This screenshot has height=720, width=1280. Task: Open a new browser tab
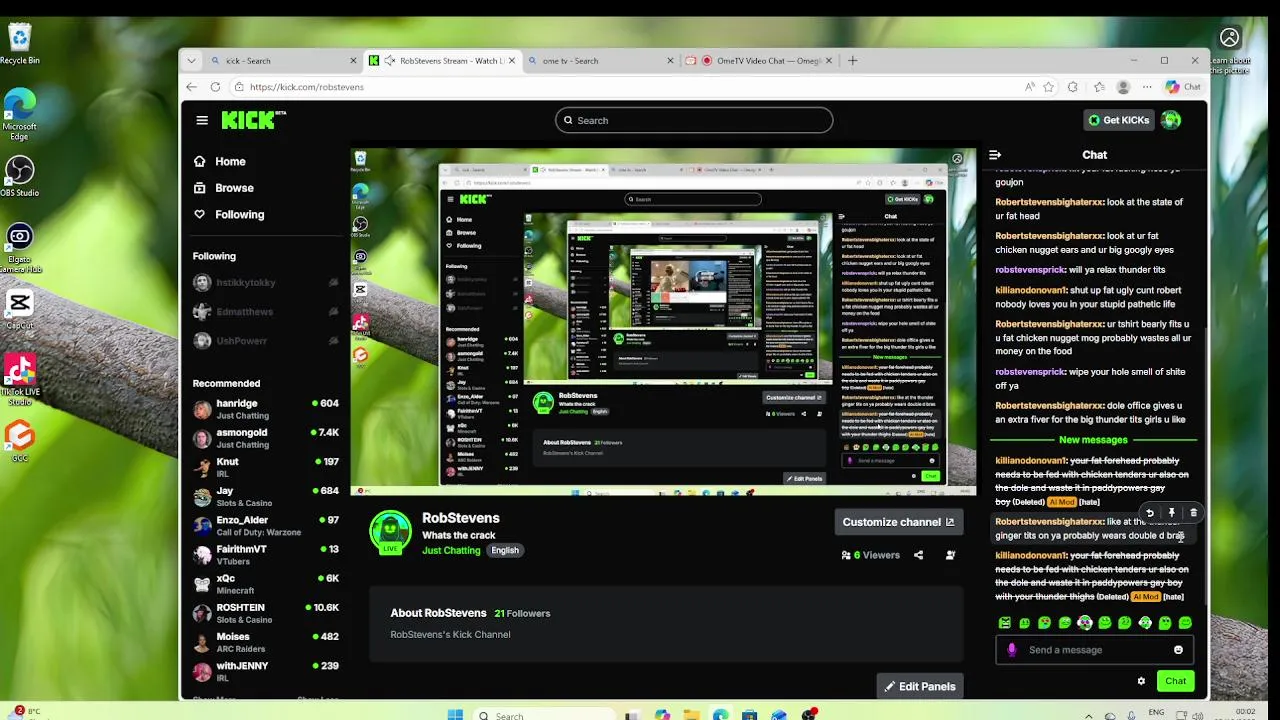(x=853, y=60)
